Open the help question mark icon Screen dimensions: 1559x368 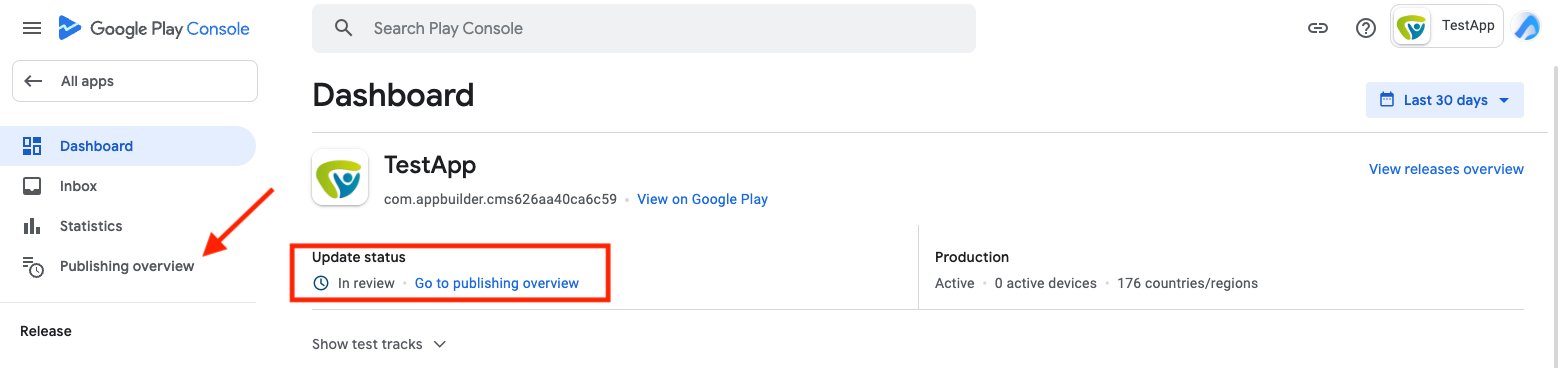[x=1366, y=28]
